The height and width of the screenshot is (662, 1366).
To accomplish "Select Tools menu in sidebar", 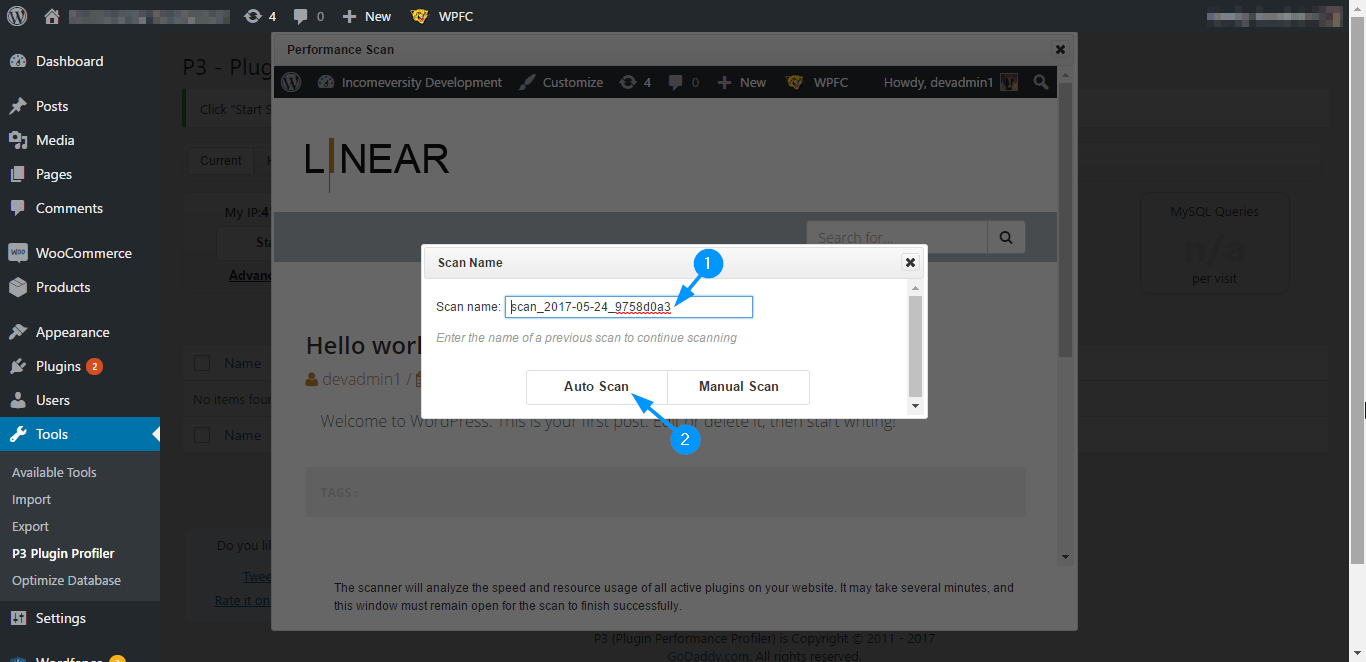I will click(x=80, y=434).
